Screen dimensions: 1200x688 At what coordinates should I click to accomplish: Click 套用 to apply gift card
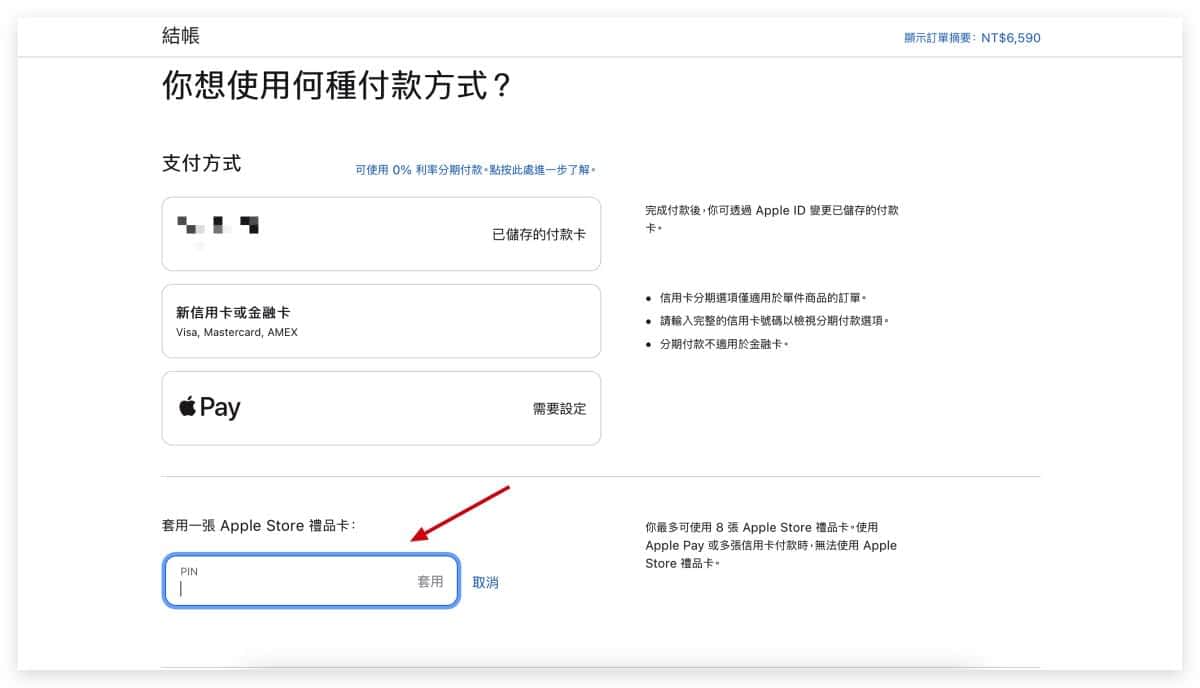click(x=430, y=581)
